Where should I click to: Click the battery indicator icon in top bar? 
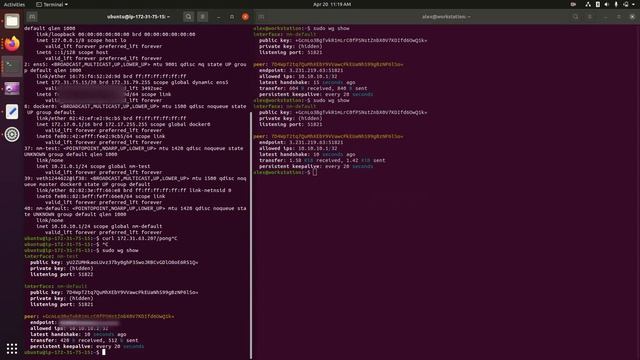(598, 4)
